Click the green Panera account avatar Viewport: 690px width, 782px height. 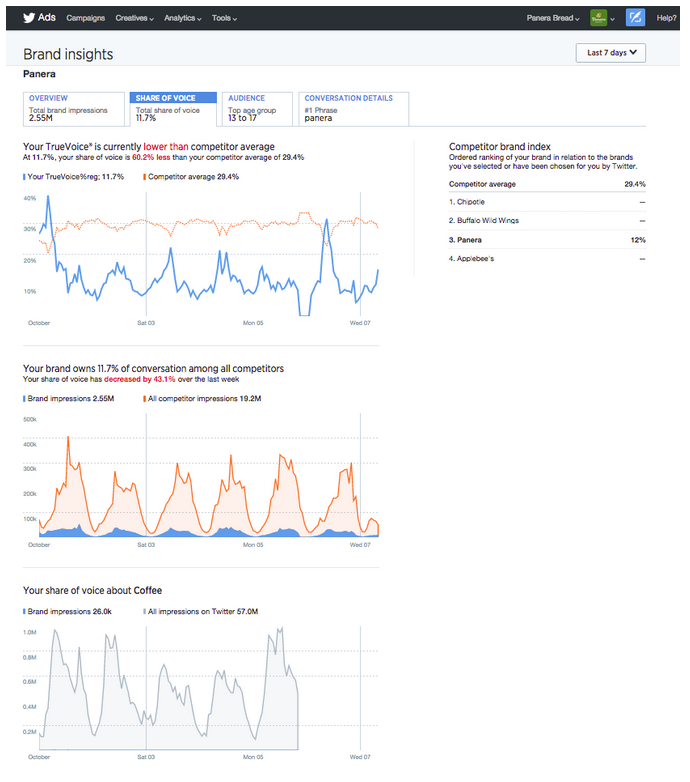click(x=599, y=17)
